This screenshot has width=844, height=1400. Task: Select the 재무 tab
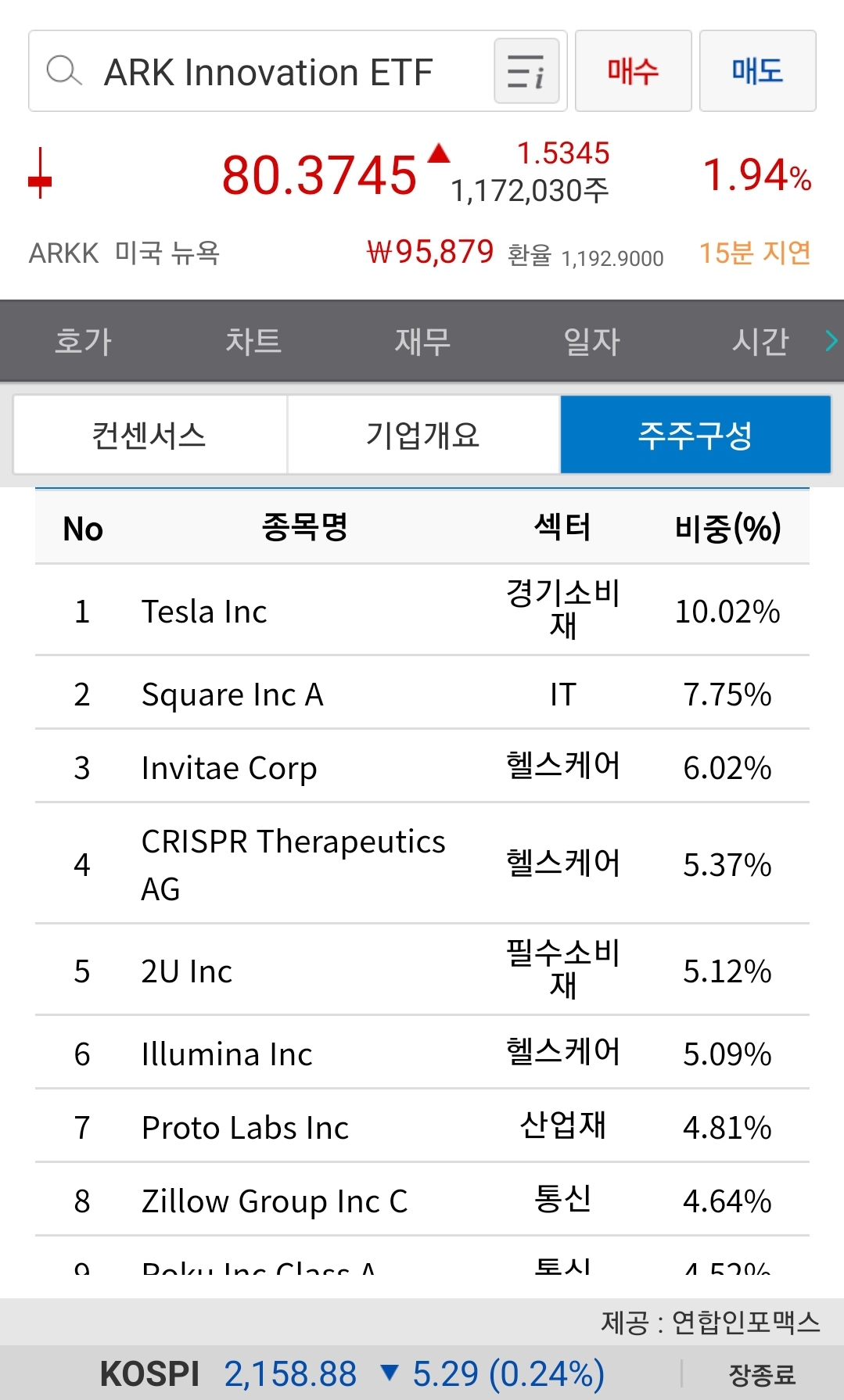pyautogui.click(x=422, y=341)
